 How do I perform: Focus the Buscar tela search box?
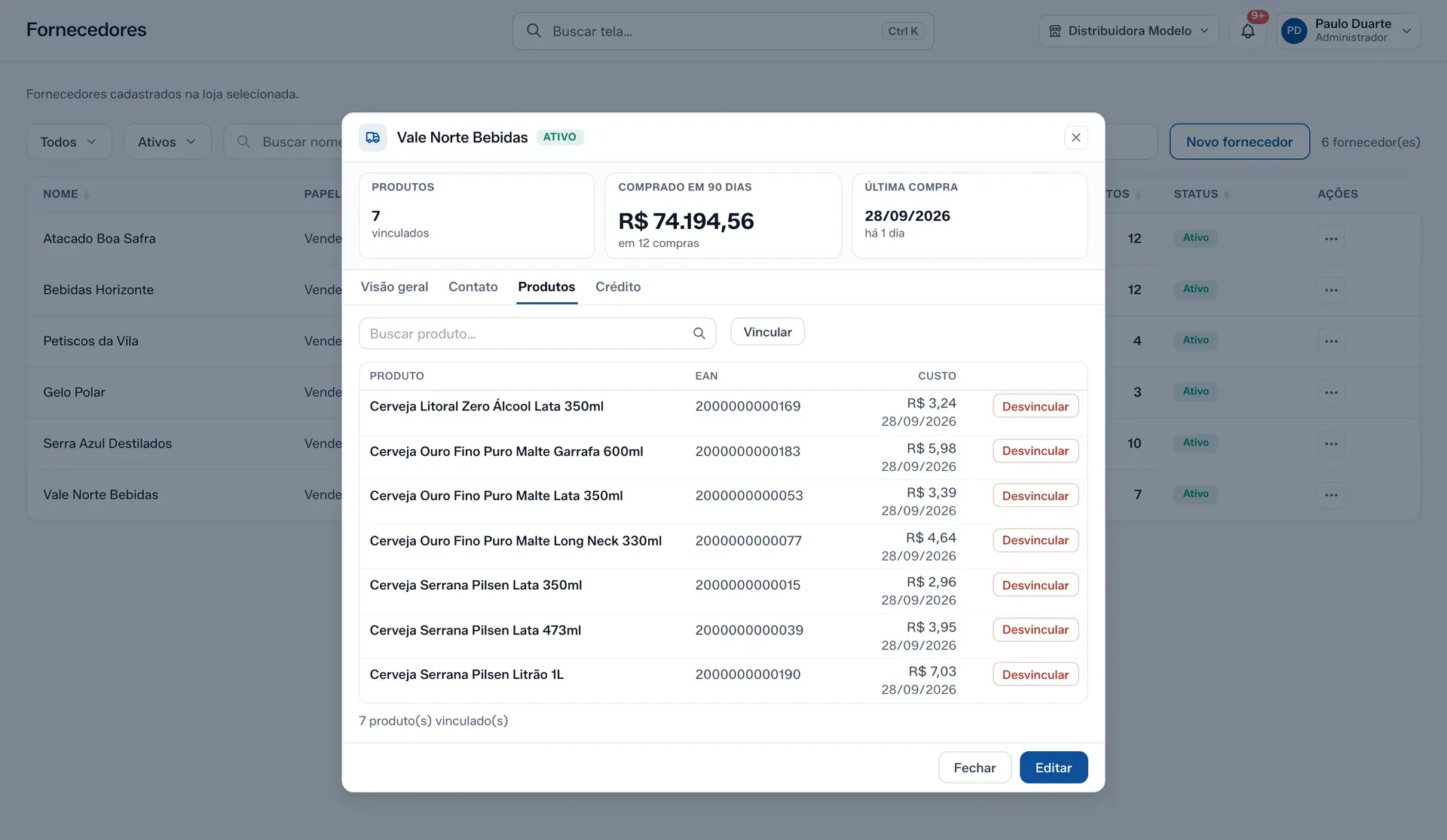723,31
